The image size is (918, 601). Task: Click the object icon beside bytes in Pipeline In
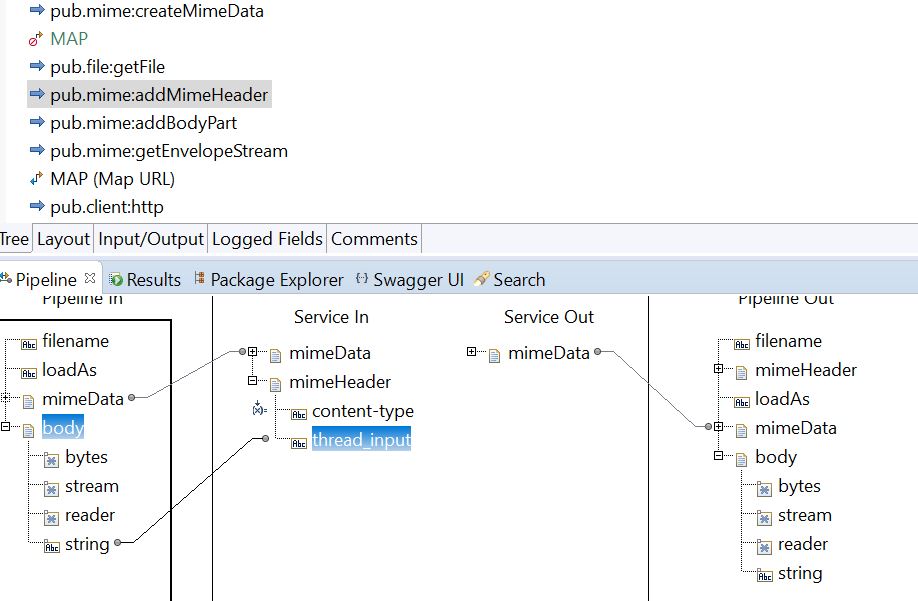(52, 460)
